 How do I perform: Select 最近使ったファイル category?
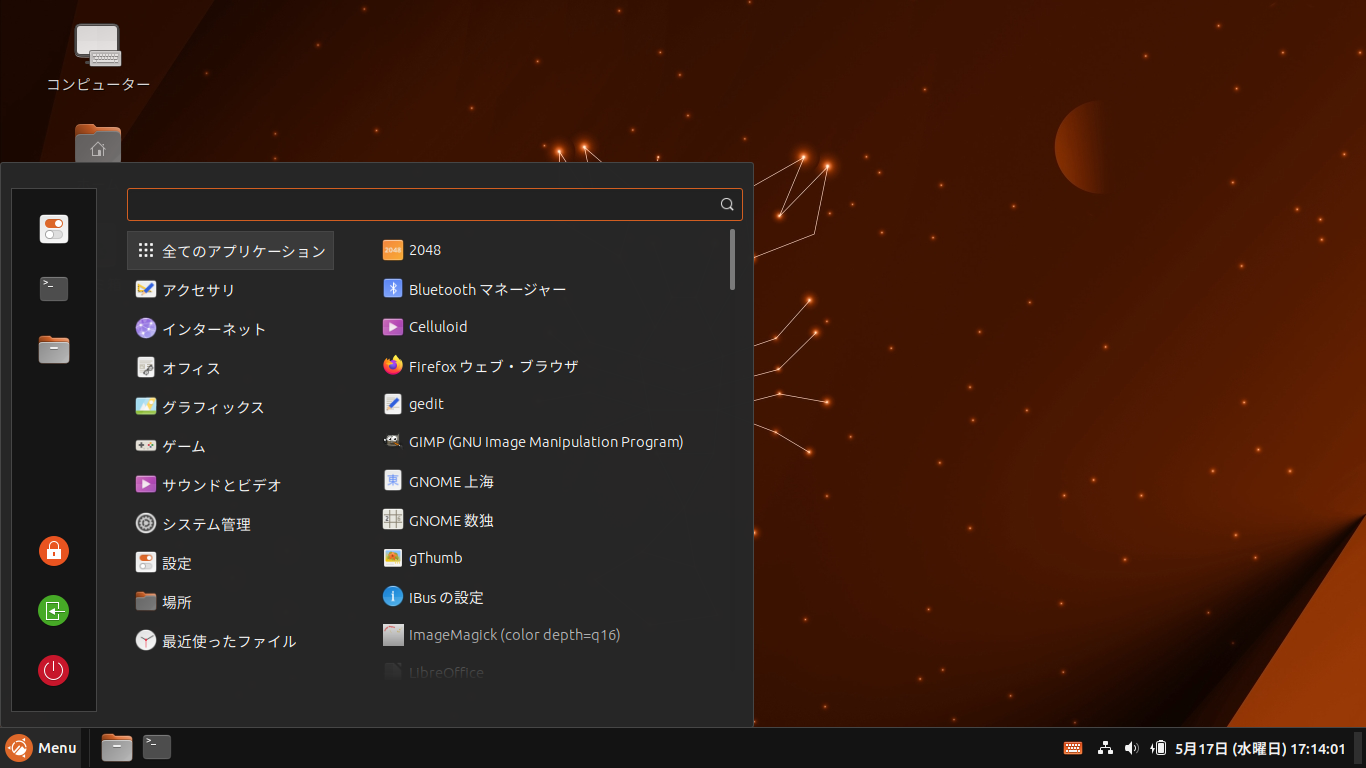point(230,641)
